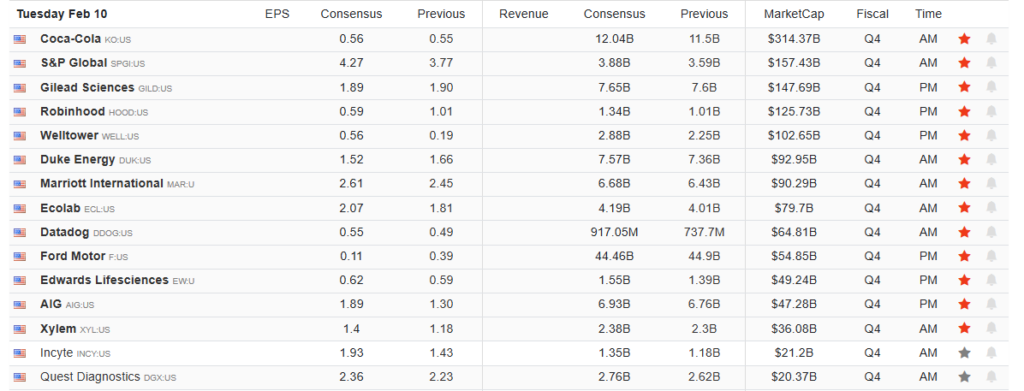The height and width of the screenshot is (391, 1024).
Task: Enable alert bell for Edwards Lifesciences
Action: [991, 281]
